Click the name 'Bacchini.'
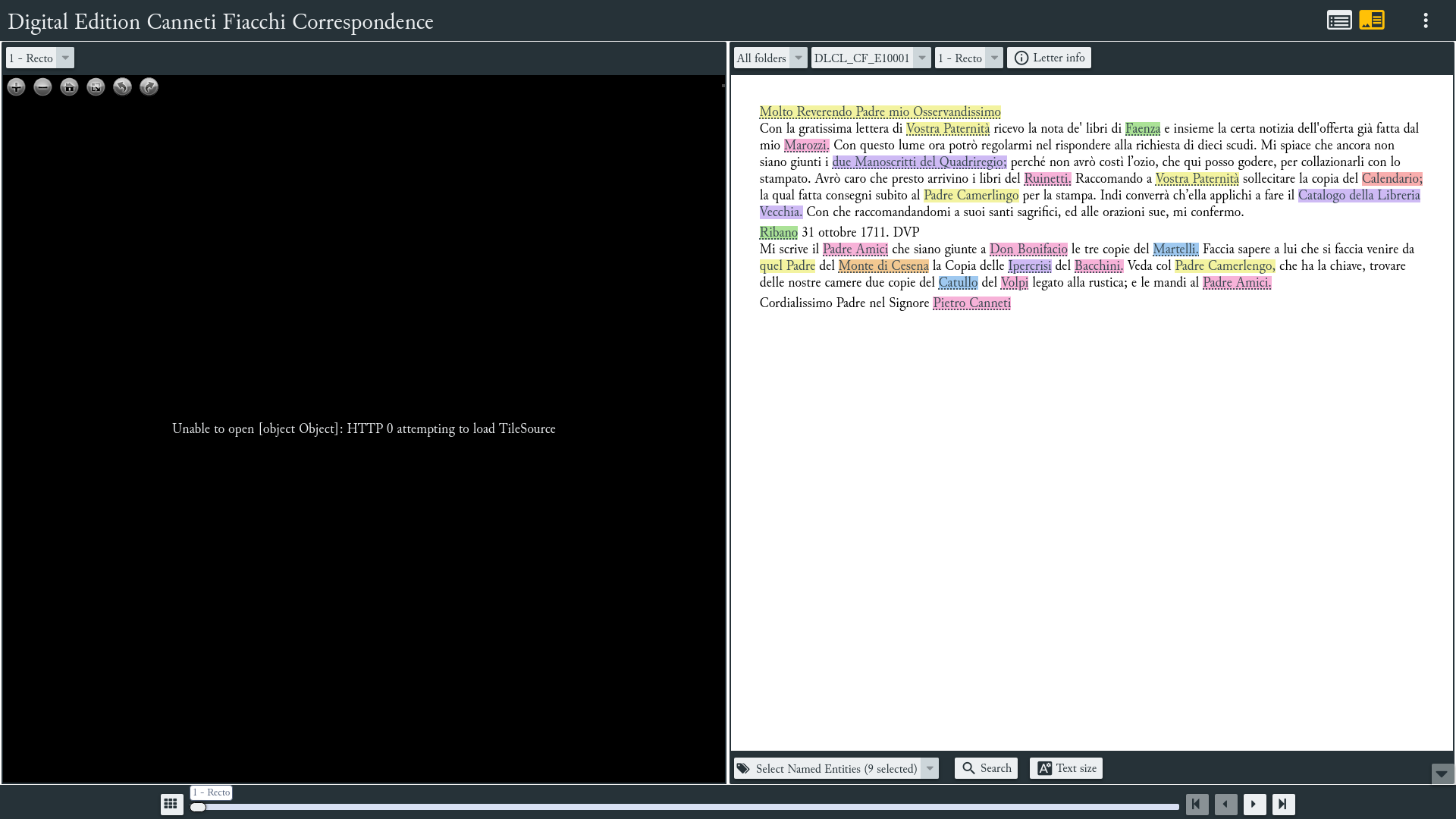The height and width of the screenshot is (819, 1456). click(x=1098, y=266)
